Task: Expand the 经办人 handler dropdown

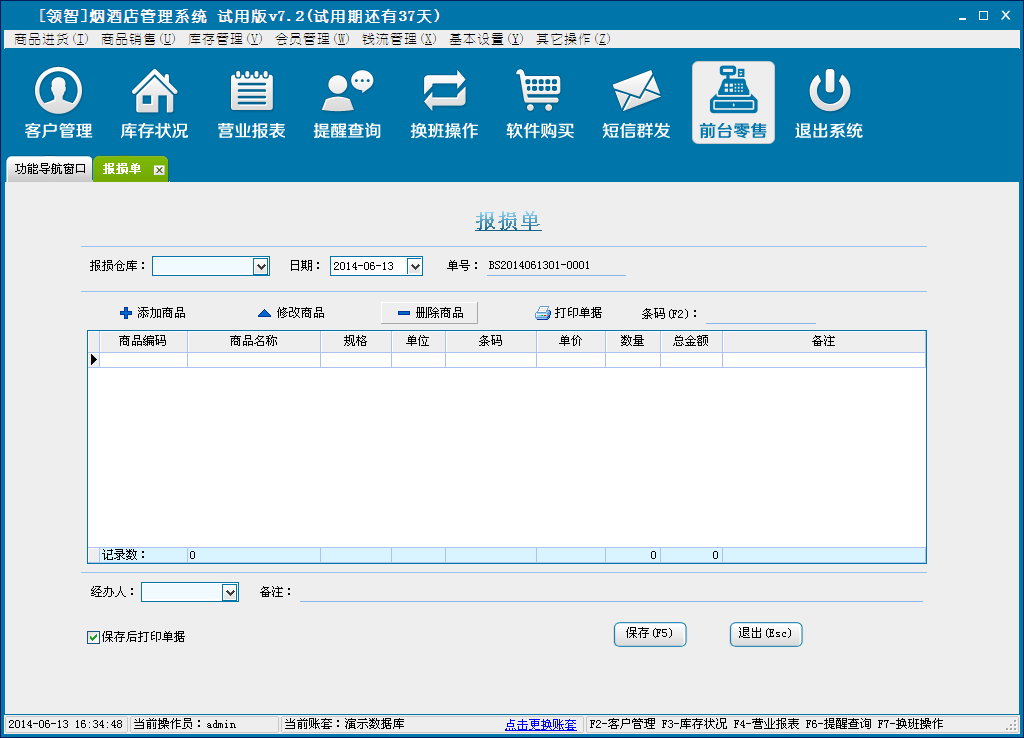Action: tap(230, 593)
